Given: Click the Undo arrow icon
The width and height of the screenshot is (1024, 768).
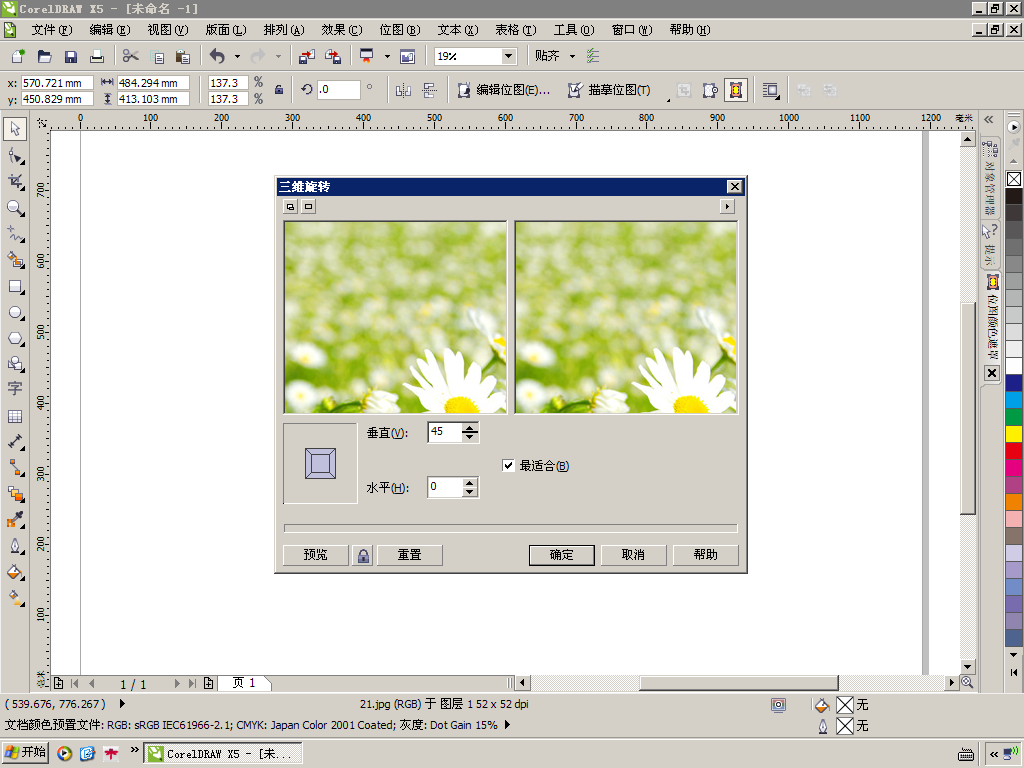Looking at the screenshot, I should [x=217, y=57].
